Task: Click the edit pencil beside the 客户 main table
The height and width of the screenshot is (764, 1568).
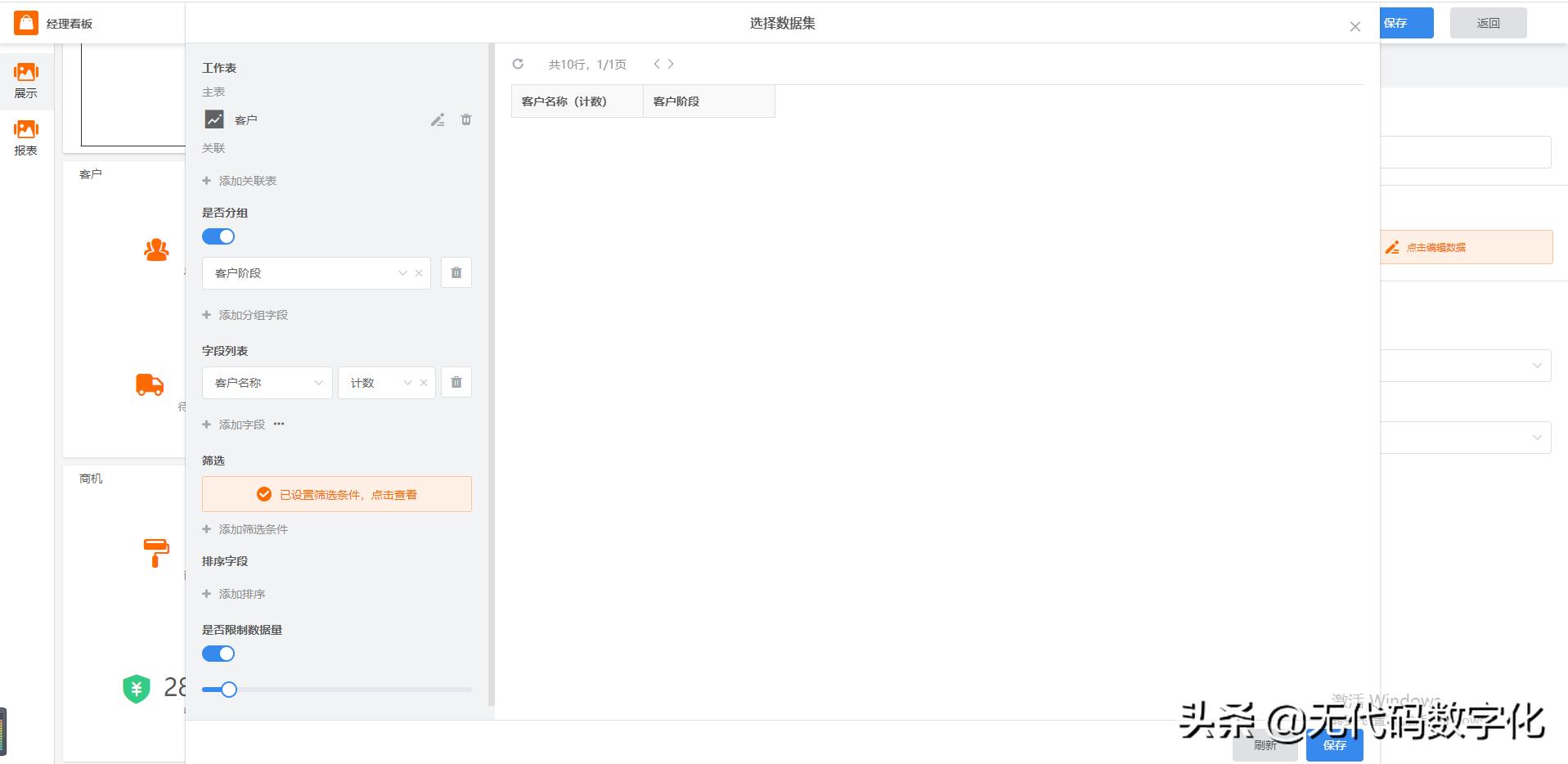Action: [438, 119]
